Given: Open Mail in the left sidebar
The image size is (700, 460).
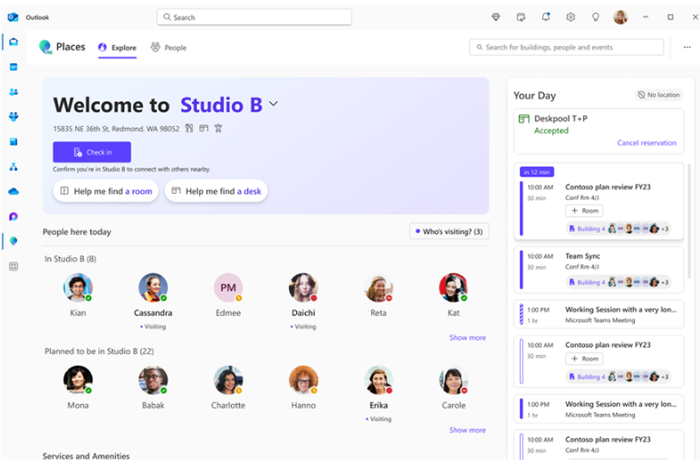Looking at the screenshot, I should point(13,42).
